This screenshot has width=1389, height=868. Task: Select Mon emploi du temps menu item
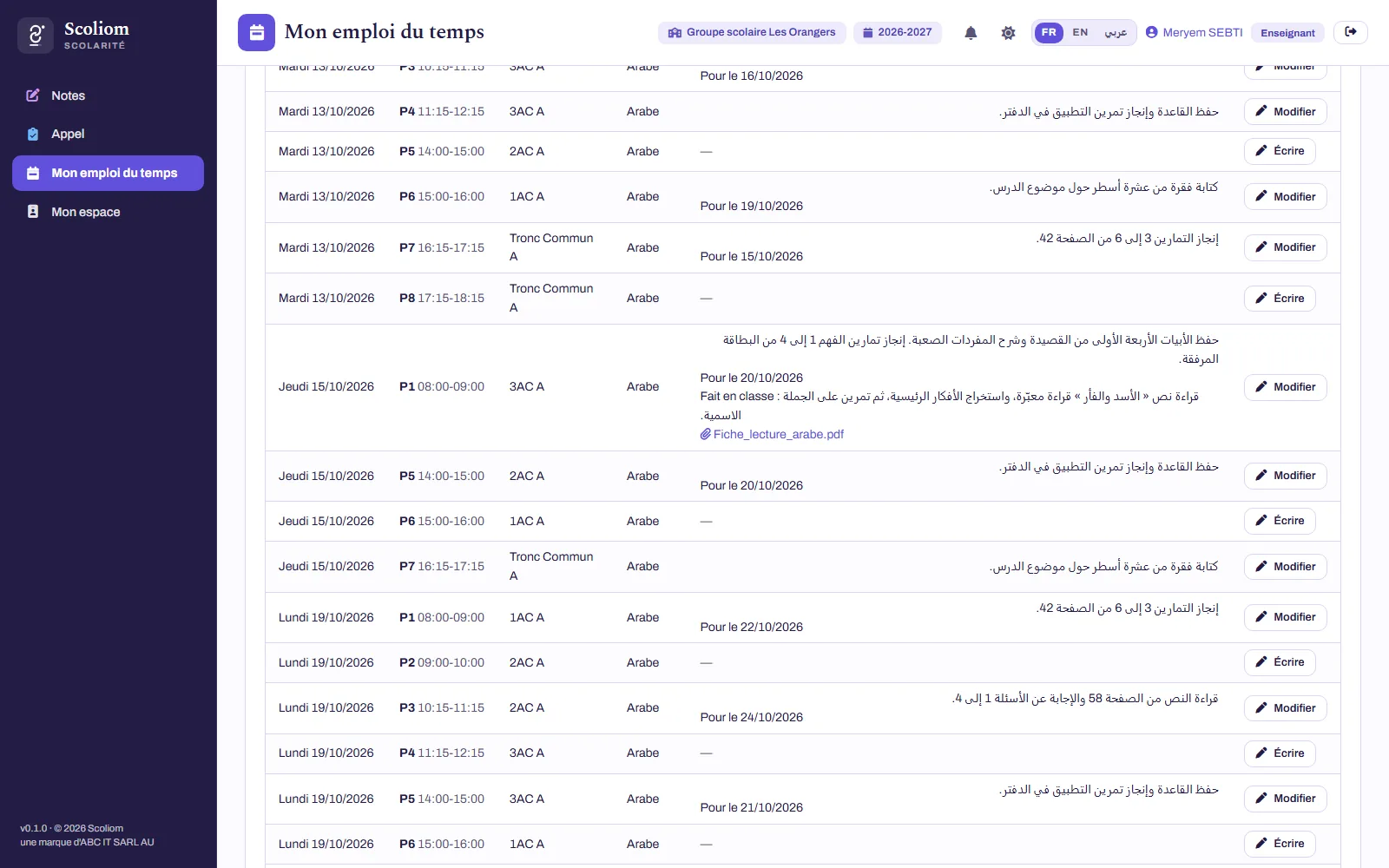click(108, 173)
